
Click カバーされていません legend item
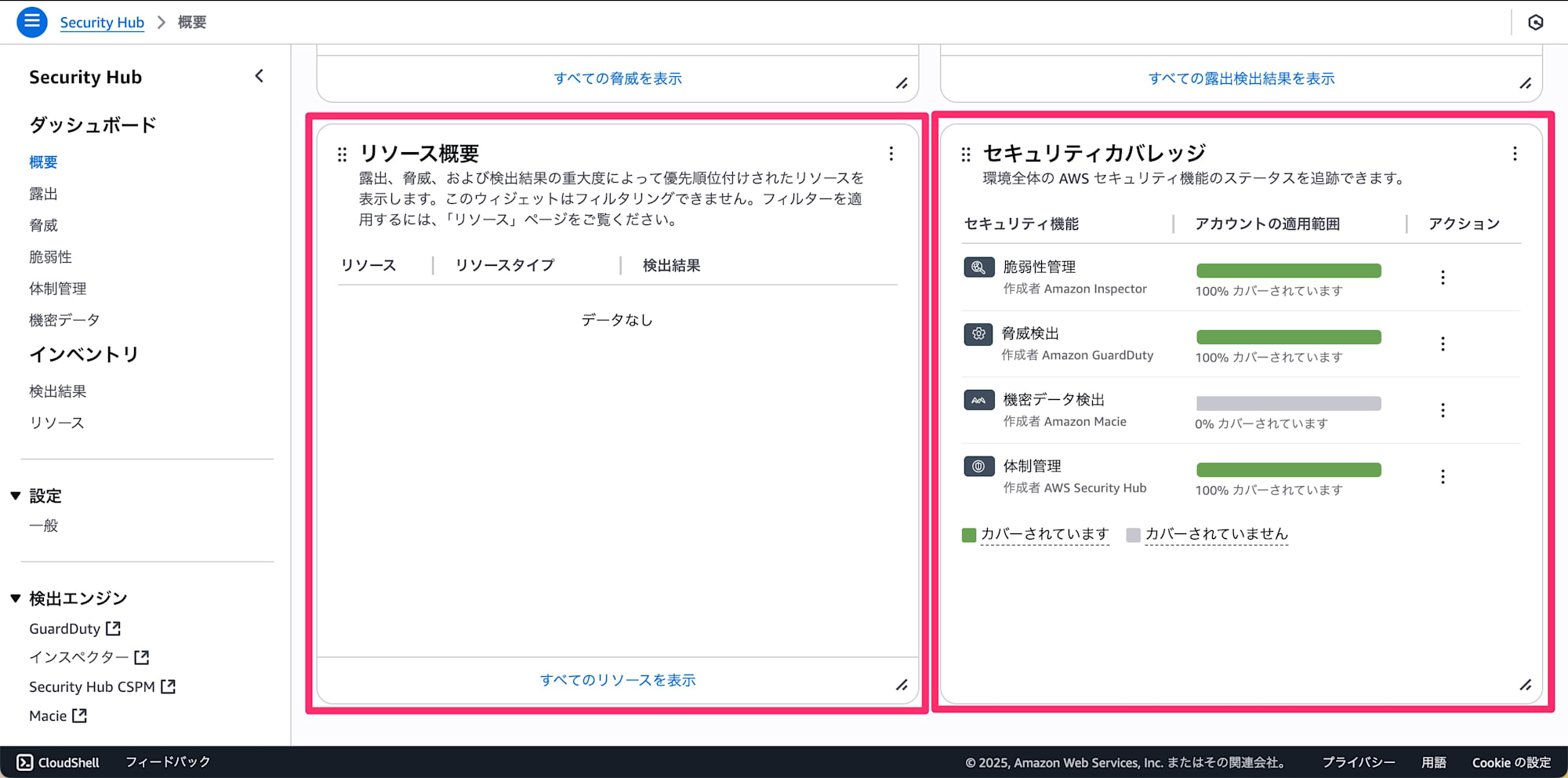(1207, 534)
